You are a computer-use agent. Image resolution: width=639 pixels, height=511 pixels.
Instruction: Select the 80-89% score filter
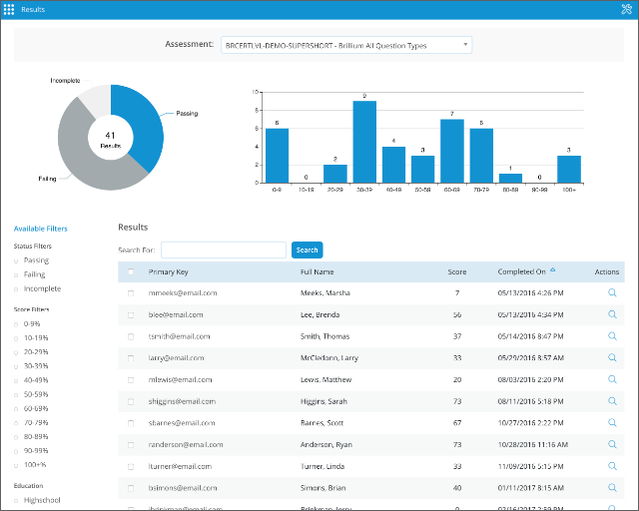coord(16,438)
